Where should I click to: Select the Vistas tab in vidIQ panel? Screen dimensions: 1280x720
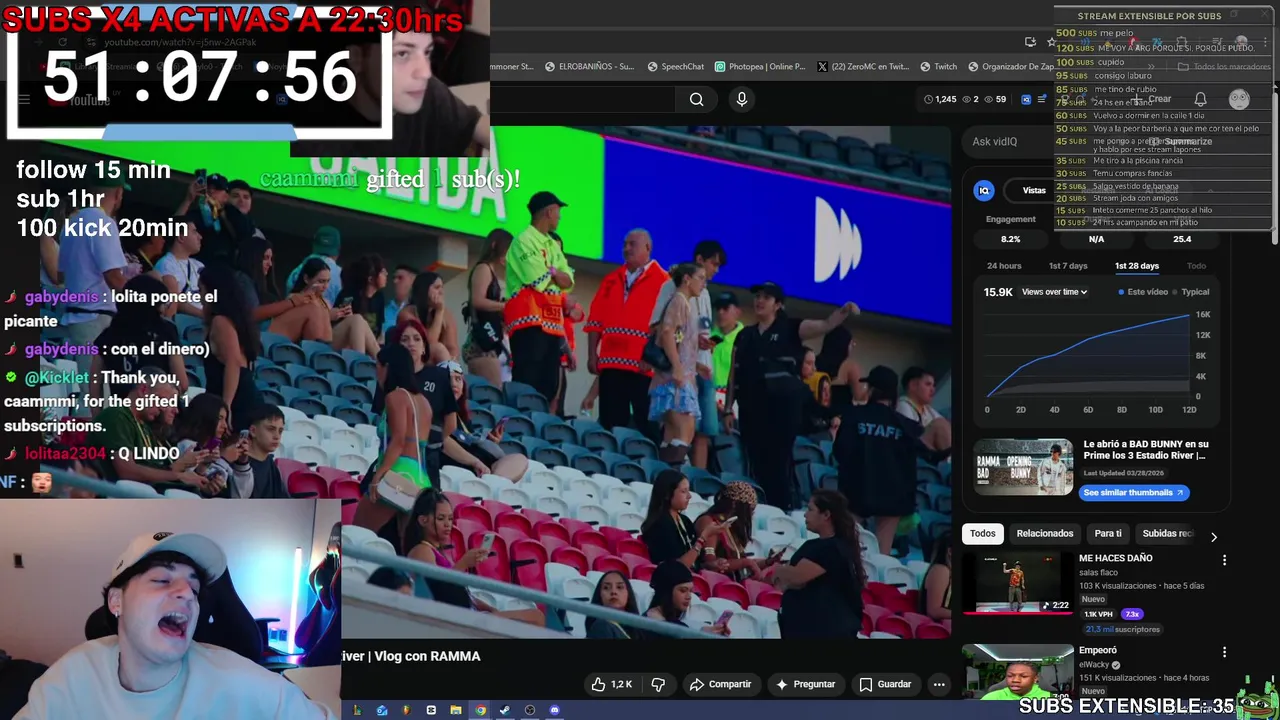[1034, 190]
